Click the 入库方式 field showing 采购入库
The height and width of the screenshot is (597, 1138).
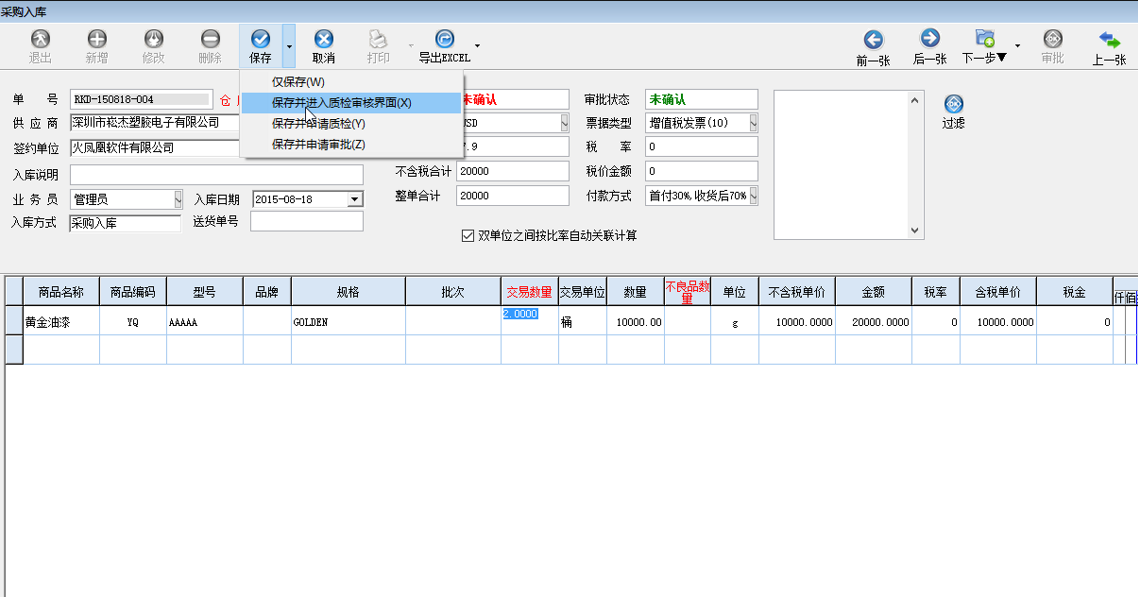(125, 223)
